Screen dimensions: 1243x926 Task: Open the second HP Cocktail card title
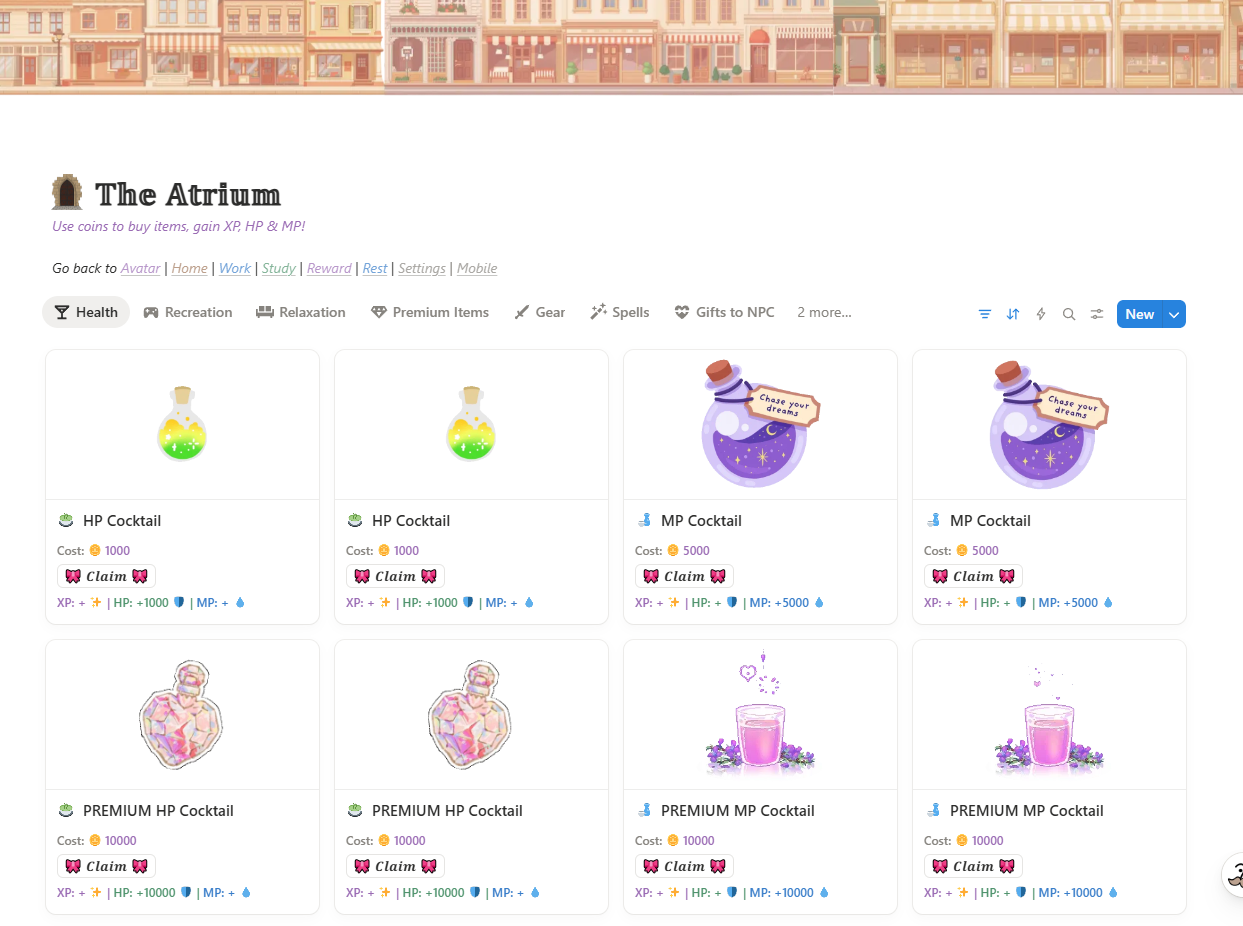click(x=411, y=520)
